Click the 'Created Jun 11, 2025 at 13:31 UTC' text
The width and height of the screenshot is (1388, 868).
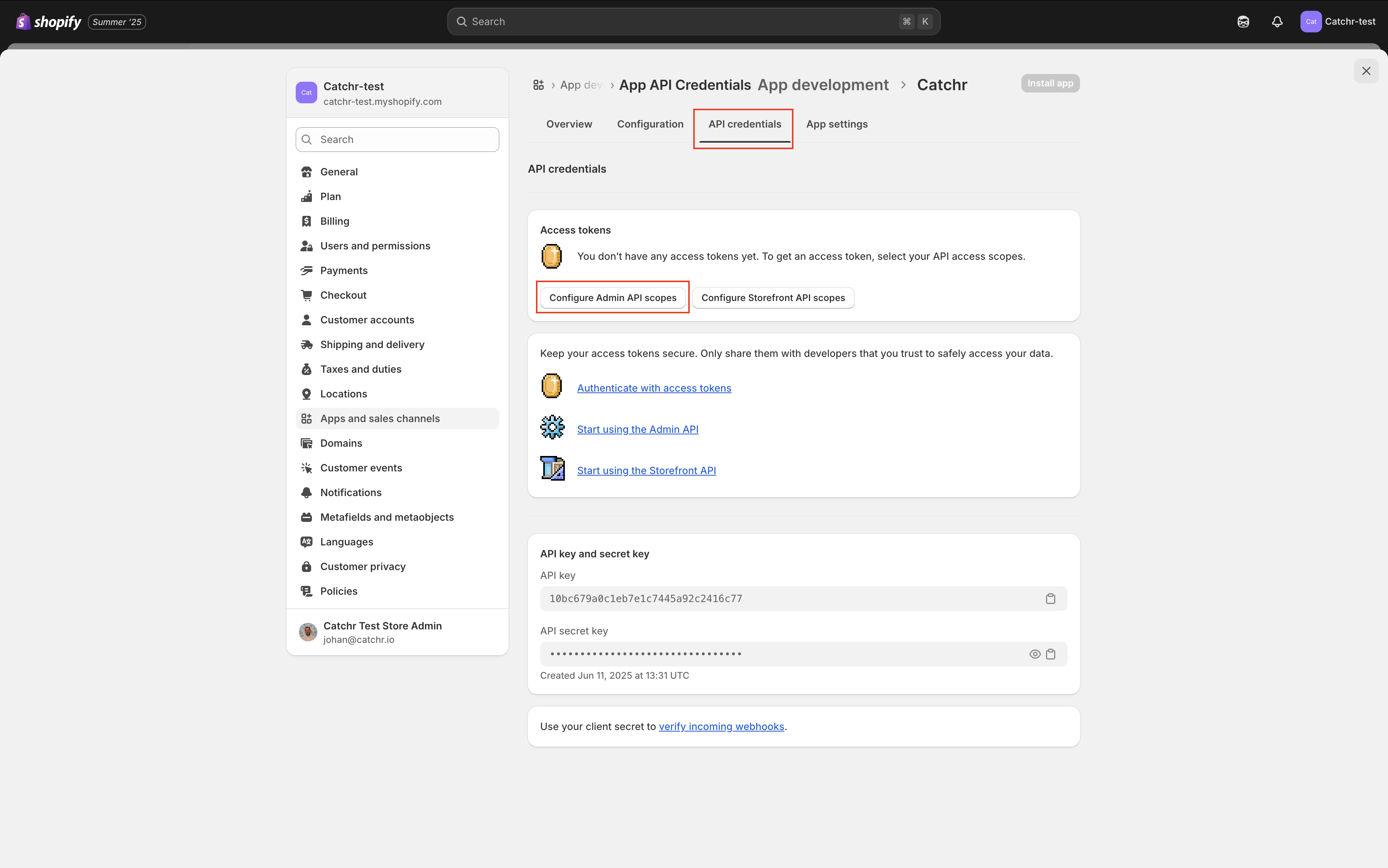(x=615, y=676)
